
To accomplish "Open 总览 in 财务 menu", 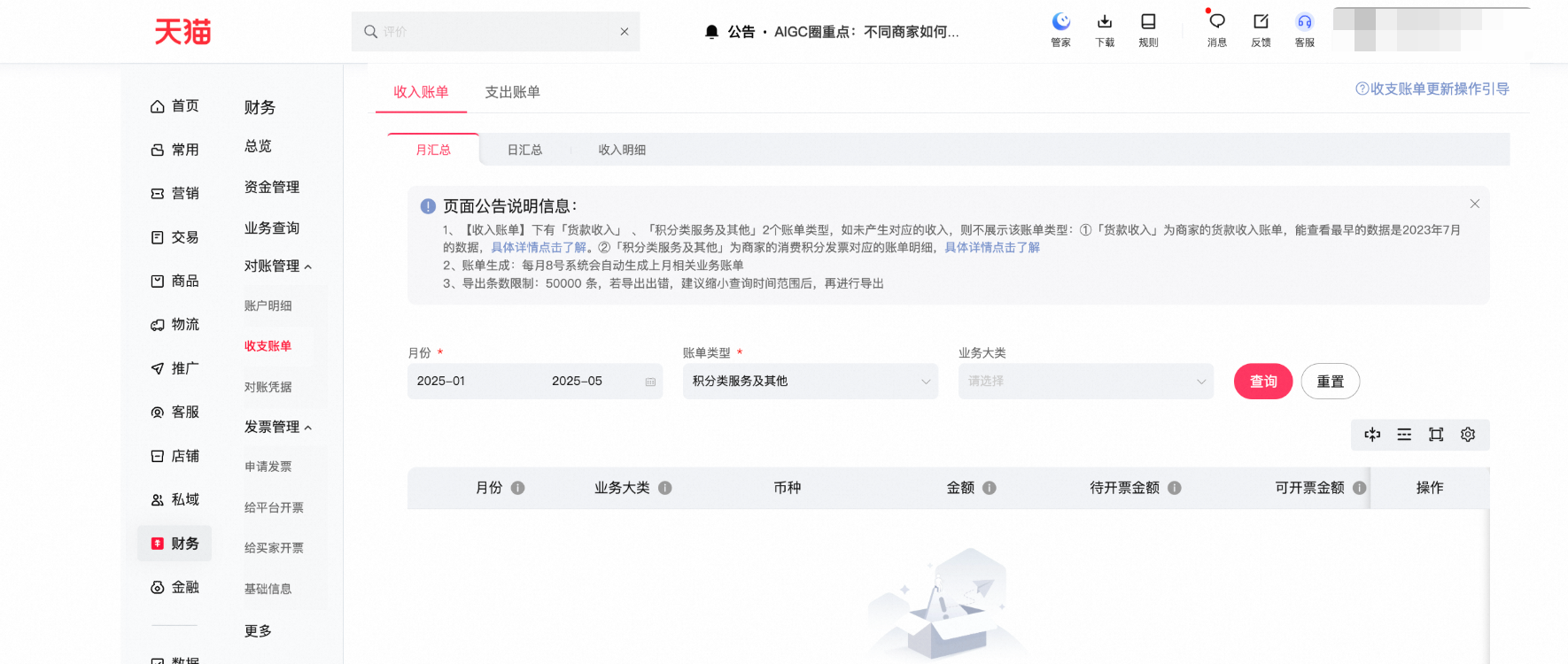I will point(258,146).
